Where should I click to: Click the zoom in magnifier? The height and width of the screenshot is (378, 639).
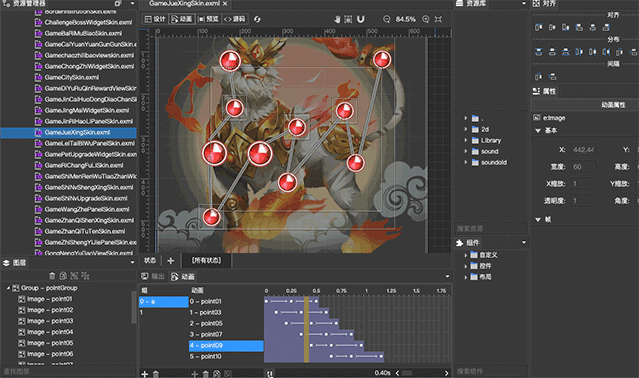(x=425, y=19)
